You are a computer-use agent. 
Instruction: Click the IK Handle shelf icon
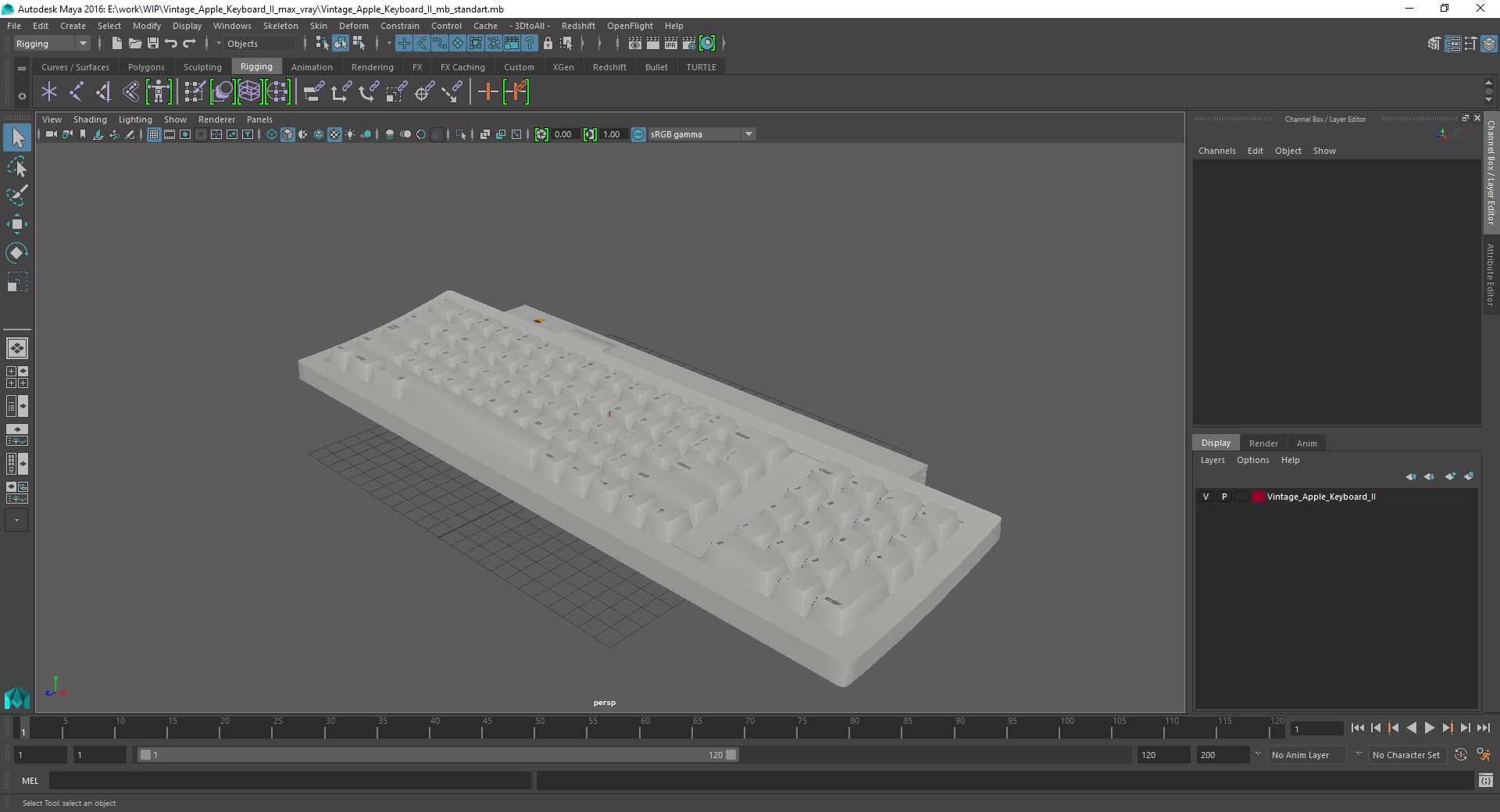[103, 92]
